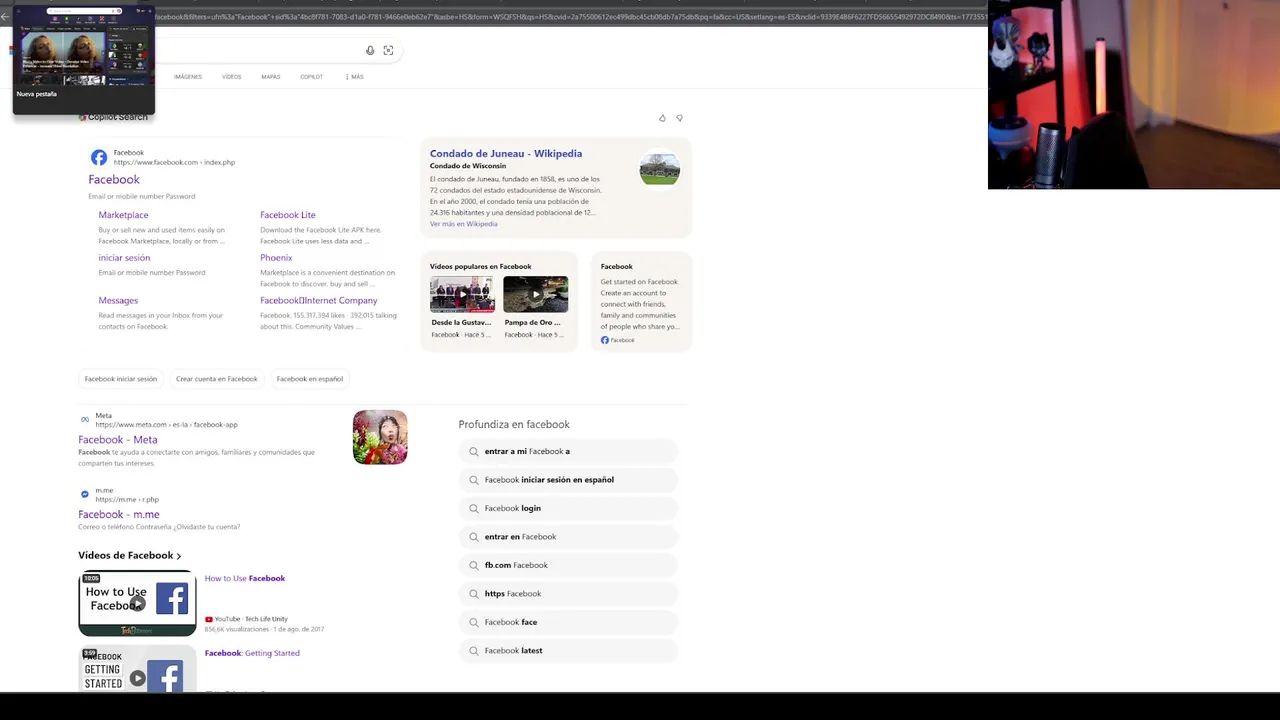Play the 'Desde la Gustav...' video thumbnail
Viewport: 1280px width, 720px height.
(x=462, y=295)
